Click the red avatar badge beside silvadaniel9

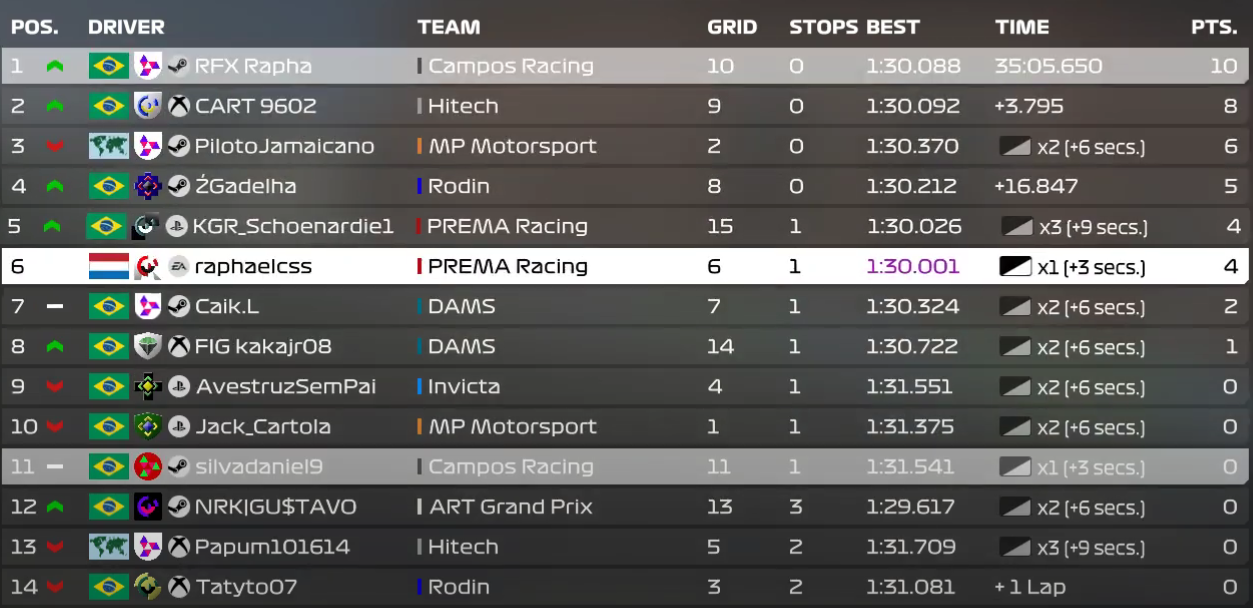coord(148,467)
